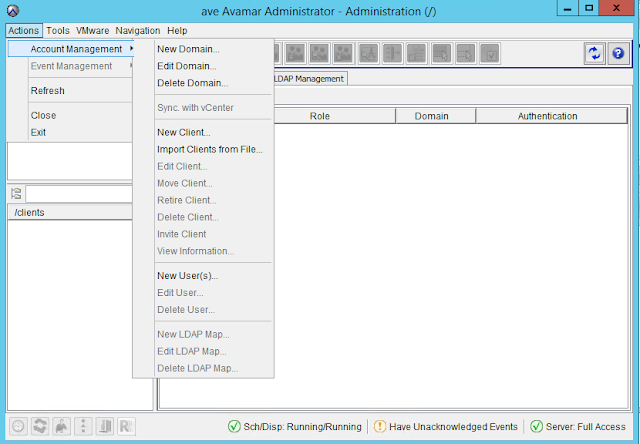
Task: Open the Navigation menu
Action: pos(138,31)
